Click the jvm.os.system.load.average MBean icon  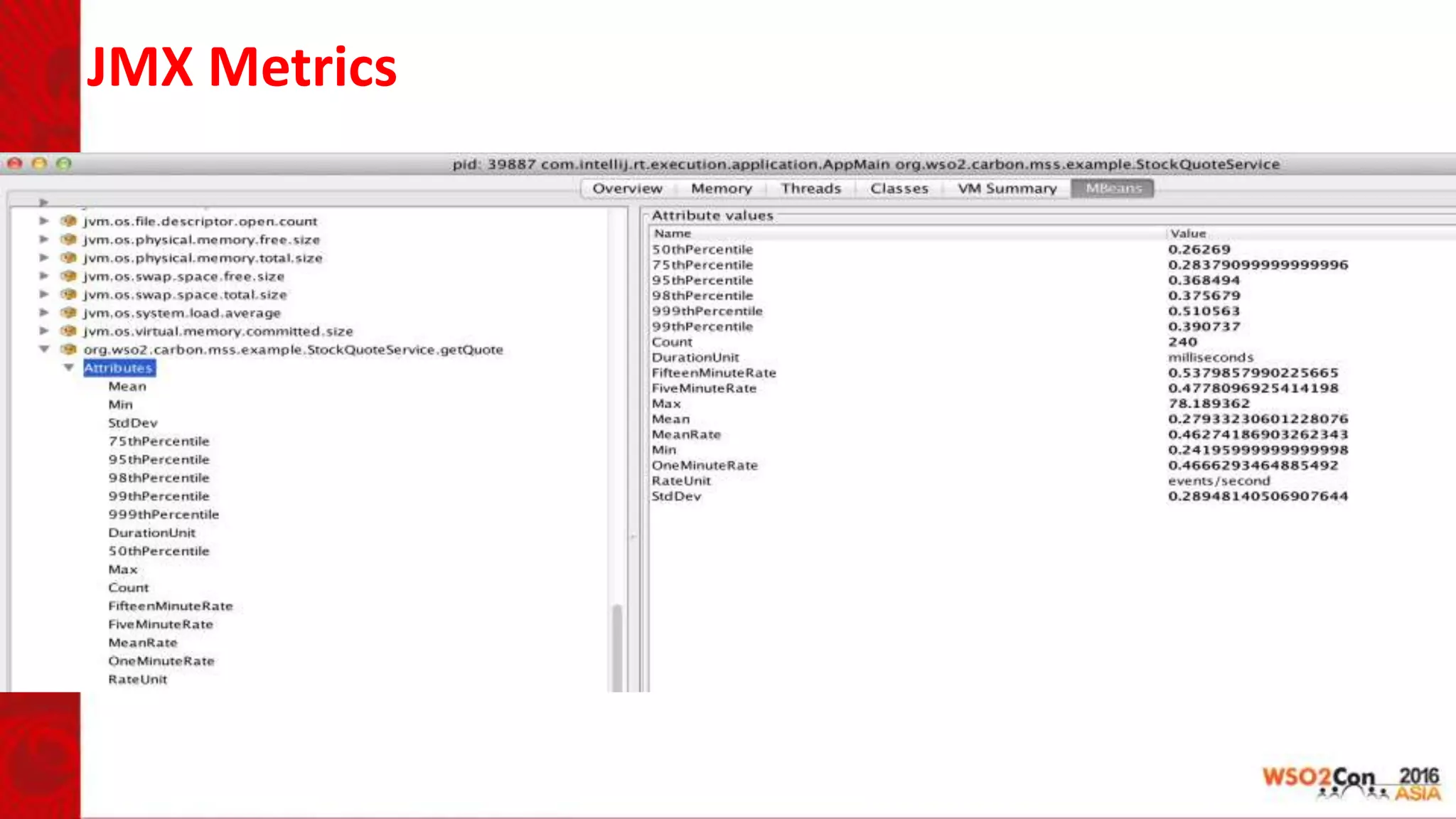pyautogui.click(x=69, y=313)
